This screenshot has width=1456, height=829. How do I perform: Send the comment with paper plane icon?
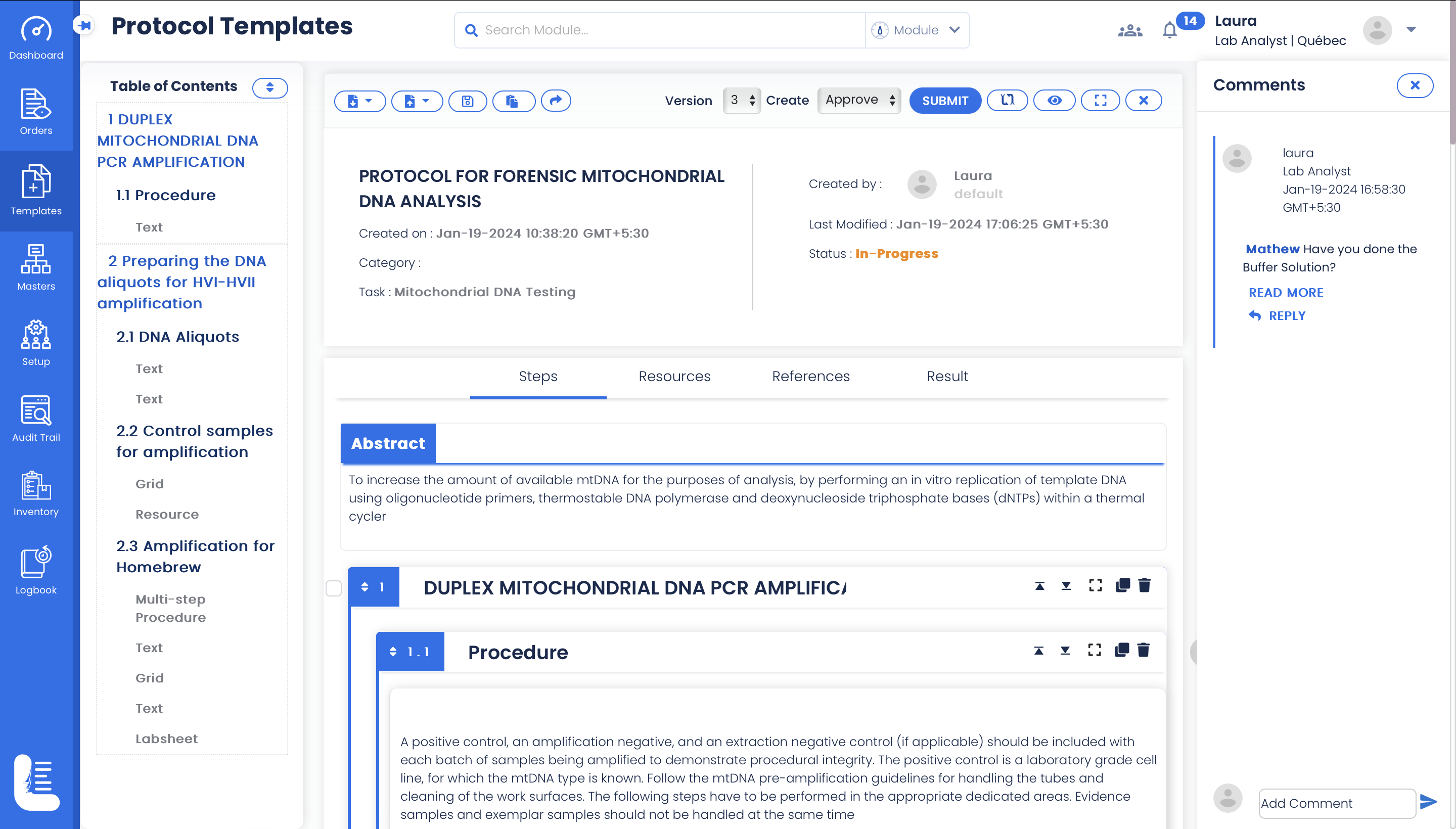(x=1428, y=802)
